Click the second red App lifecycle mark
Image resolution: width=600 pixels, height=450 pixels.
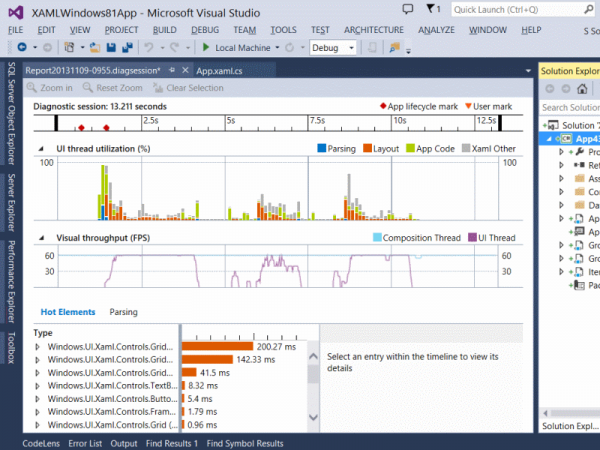(106, 127)
